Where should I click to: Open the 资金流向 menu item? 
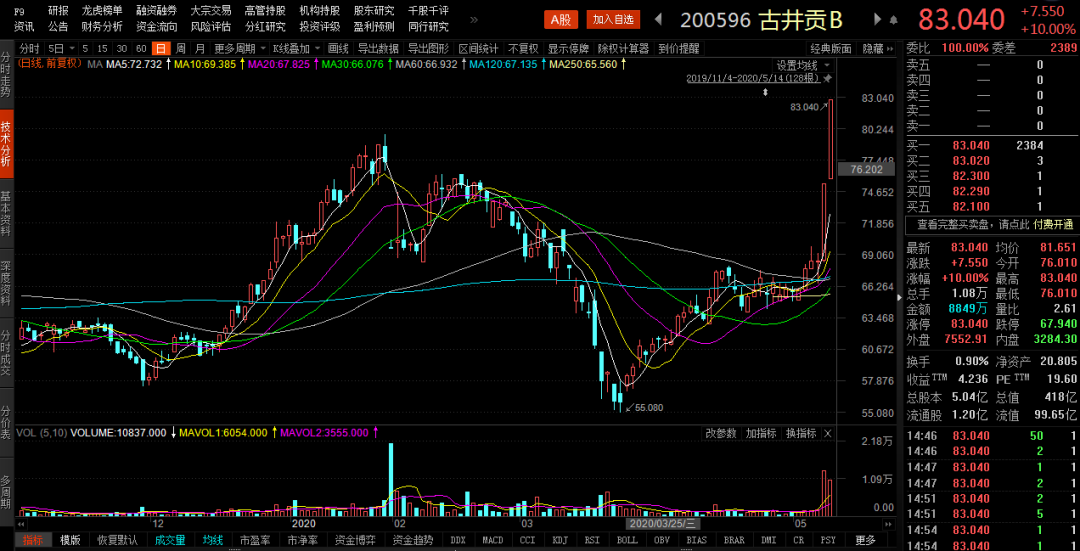(156, 27)
